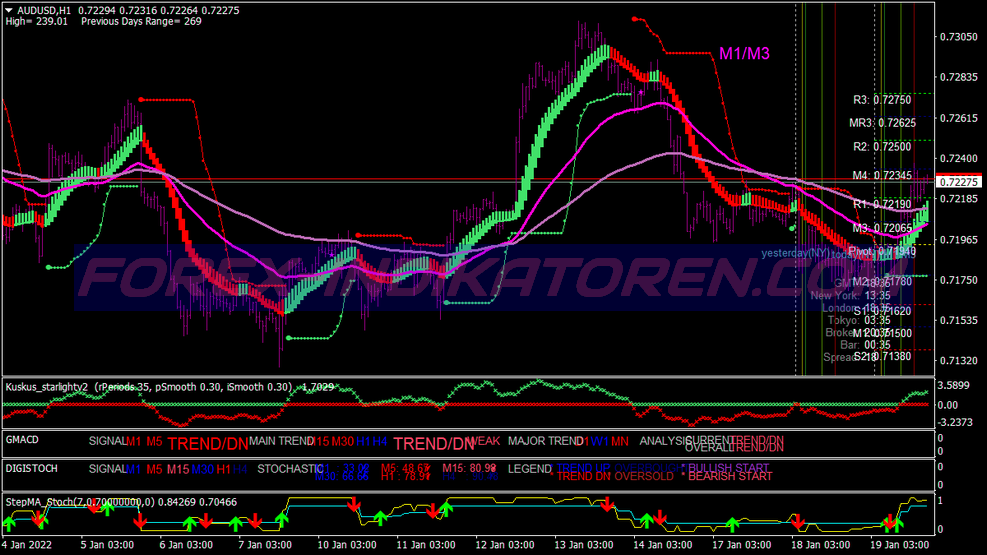
Task: Select the MR3: 0.72625 pivot label
Action: (x=880, y=123)
